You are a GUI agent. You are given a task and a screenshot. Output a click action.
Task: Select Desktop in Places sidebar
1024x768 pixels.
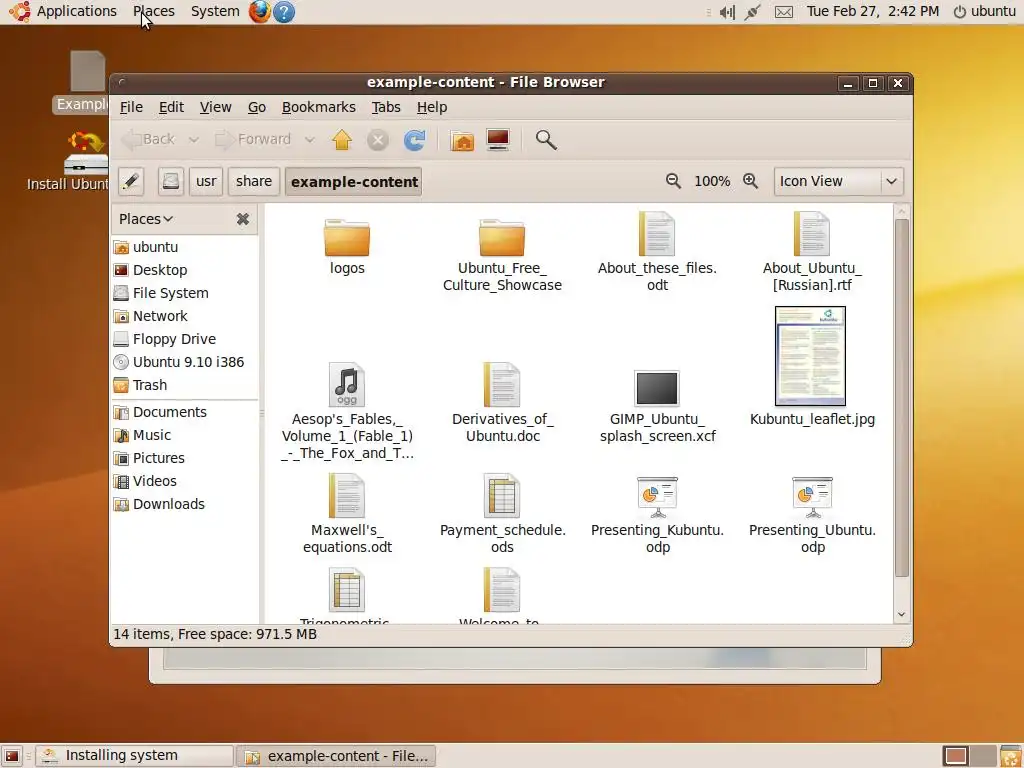pos(185,270)
